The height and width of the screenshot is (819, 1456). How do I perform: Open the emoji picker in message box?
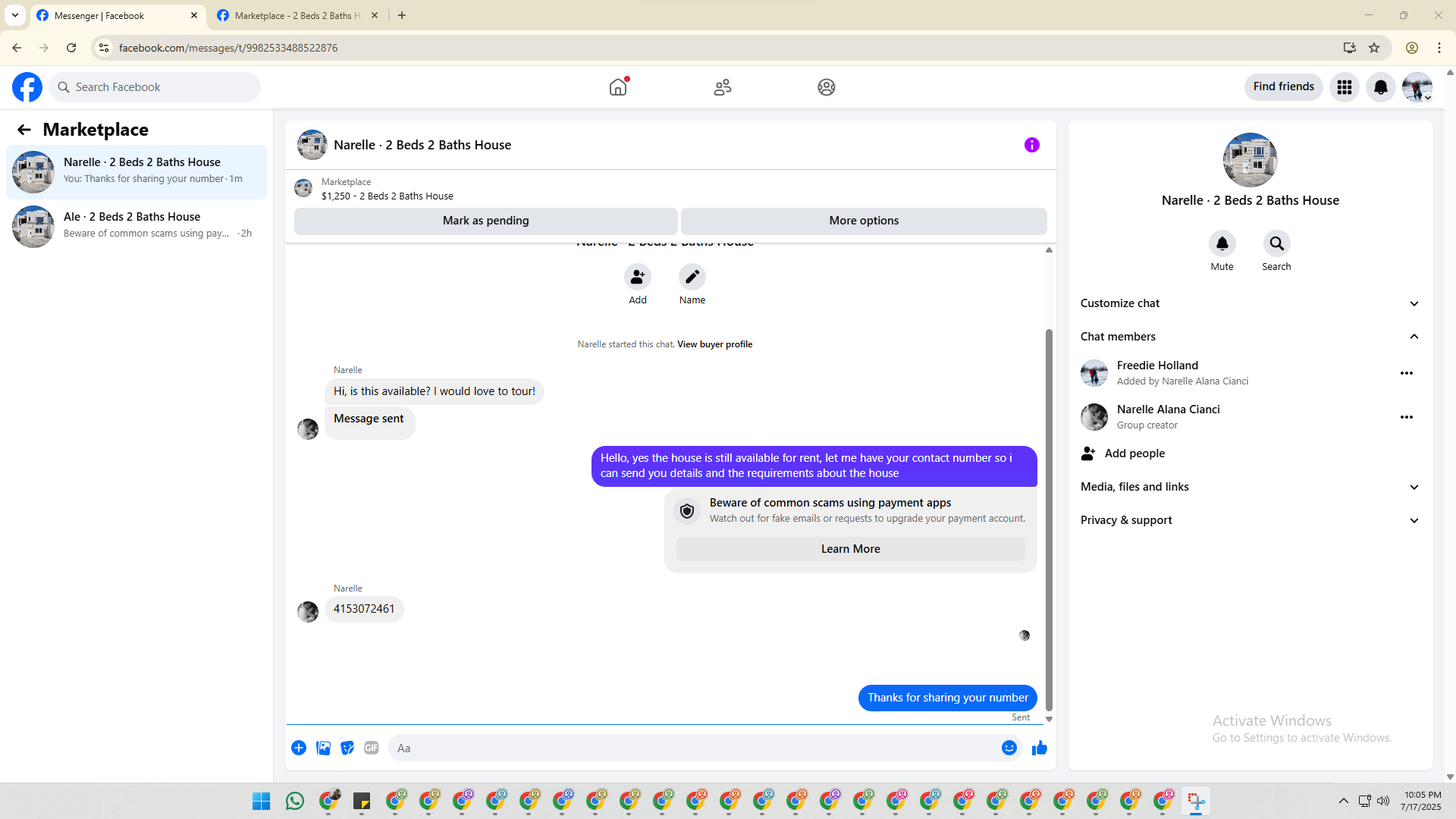(x=1009, y=748)
